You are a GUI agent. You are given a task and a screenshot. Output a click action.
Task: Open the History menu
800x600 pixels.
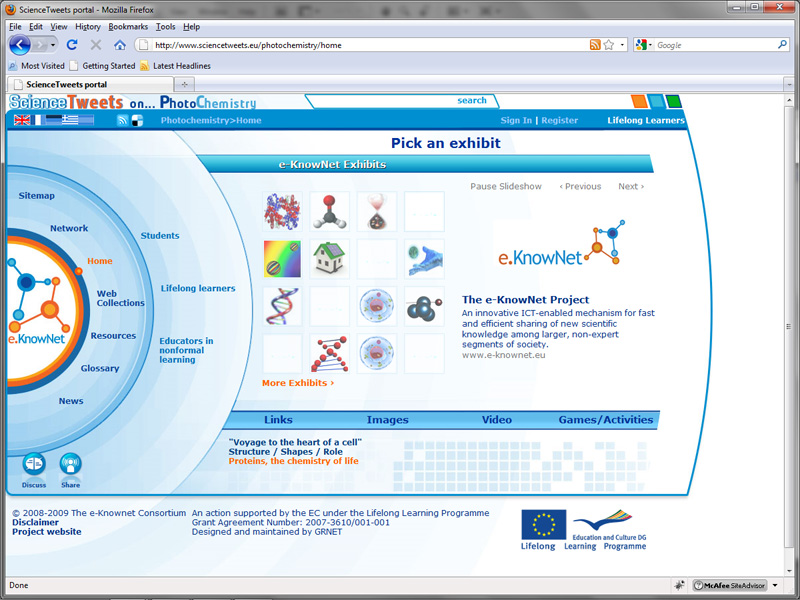tap(88, 27)
